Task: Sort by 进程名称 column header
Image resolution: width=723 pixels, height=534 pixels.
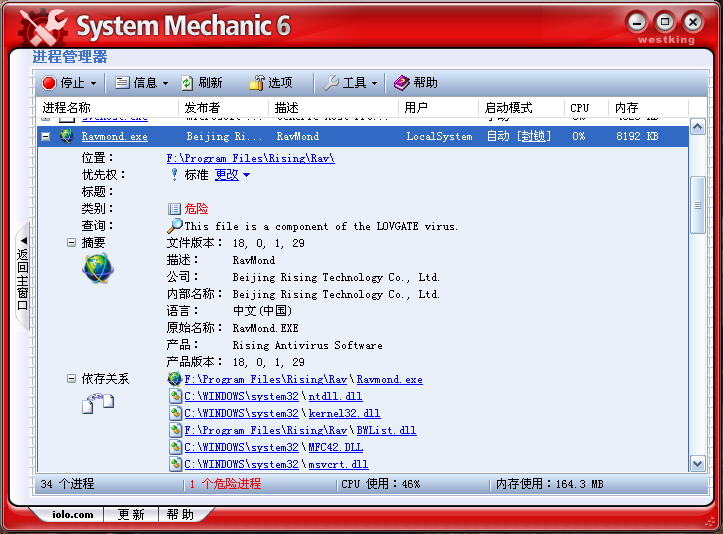Action: click(107, 107)
